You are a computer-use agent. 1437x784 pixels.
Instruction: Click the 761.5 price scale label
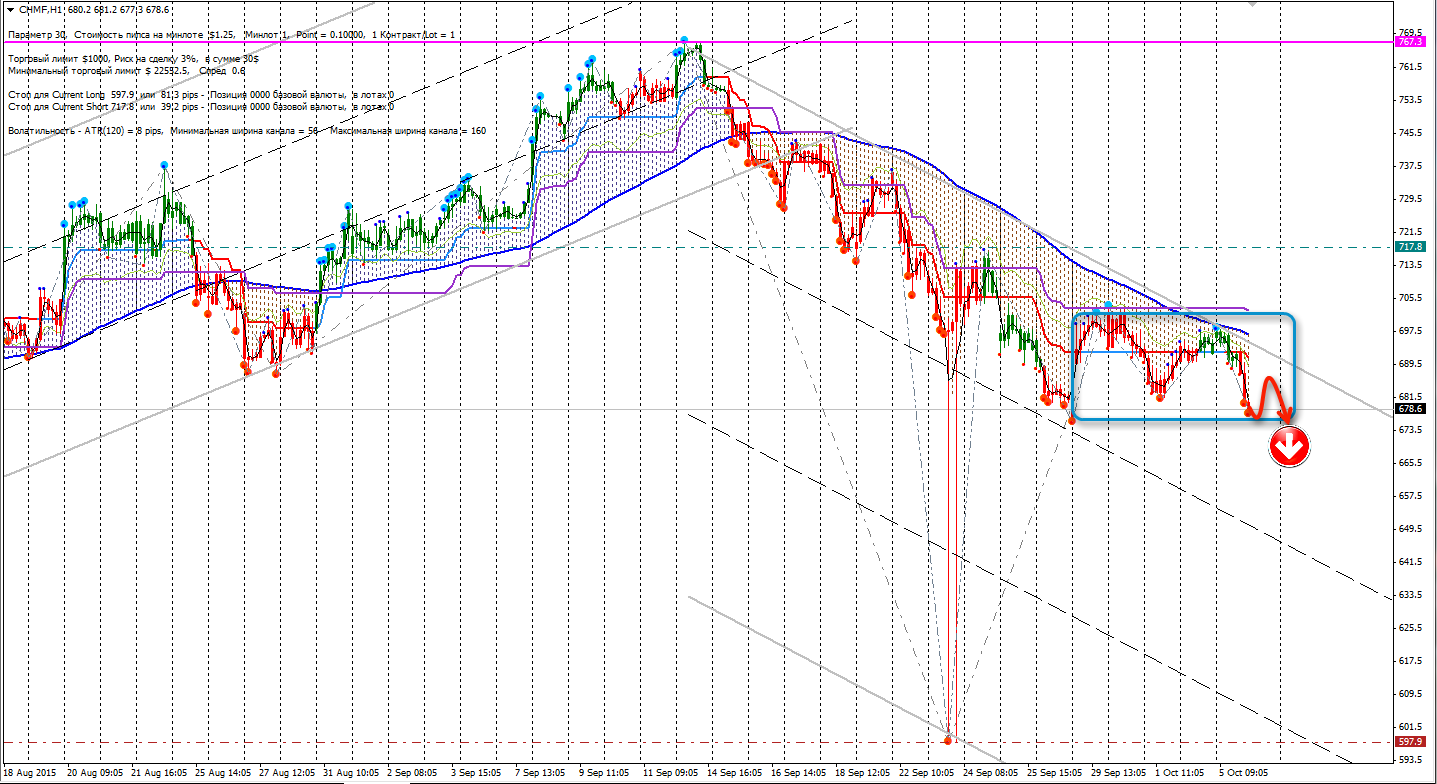(x=1410, y=67)
